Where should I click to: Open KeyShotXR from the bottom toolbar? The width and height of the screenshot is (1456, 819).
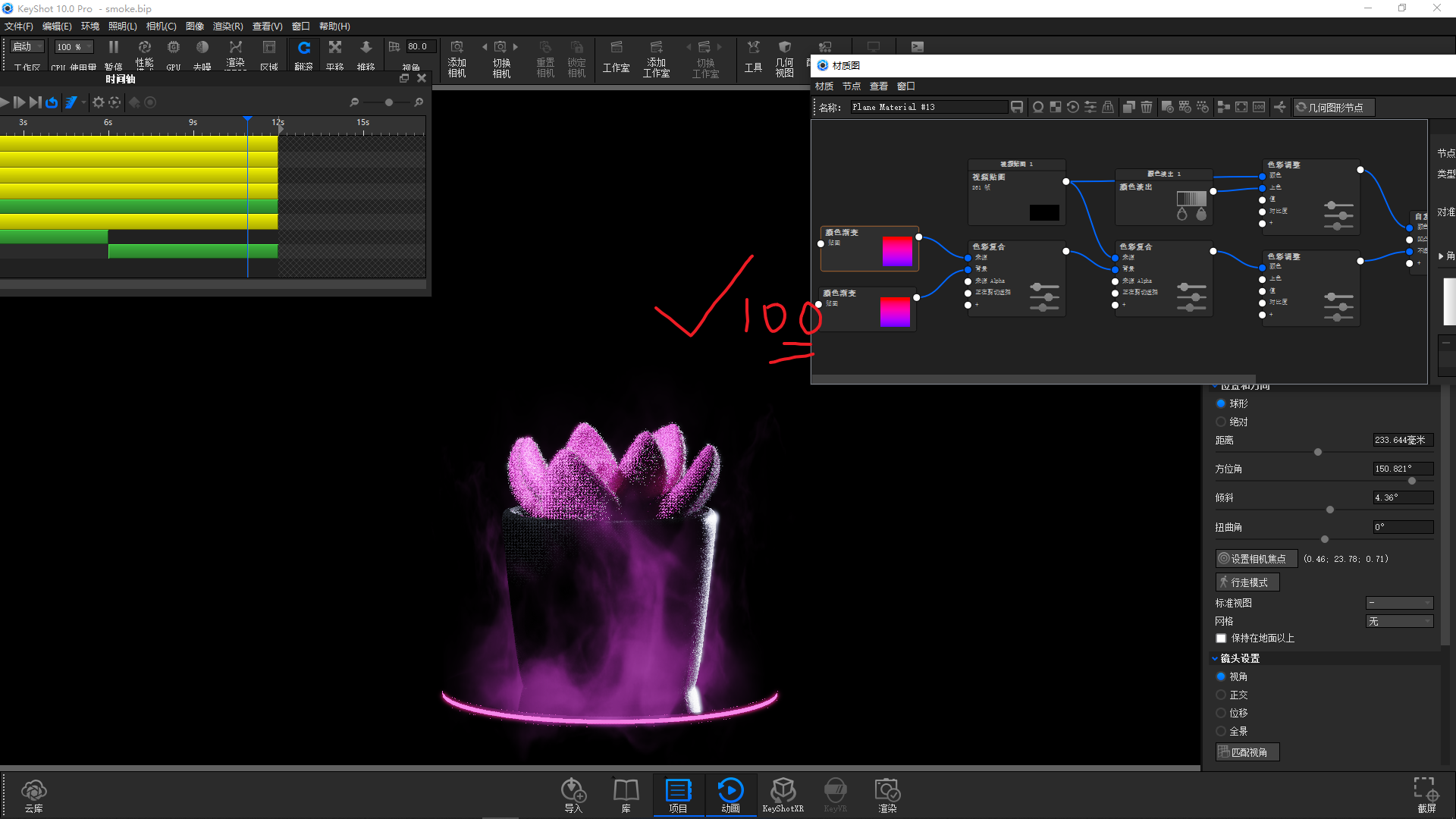click(x=783, y=795)
